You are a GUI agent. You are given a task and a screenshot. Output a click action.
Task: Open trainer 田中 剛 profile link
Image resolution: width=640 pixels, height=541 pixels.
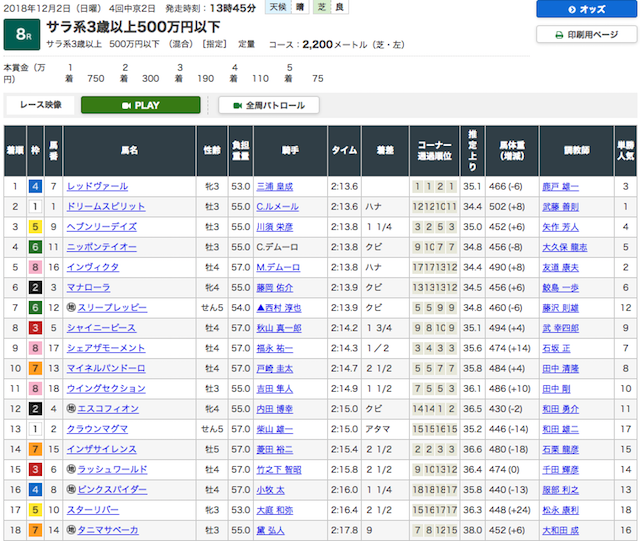click(556, 389)
